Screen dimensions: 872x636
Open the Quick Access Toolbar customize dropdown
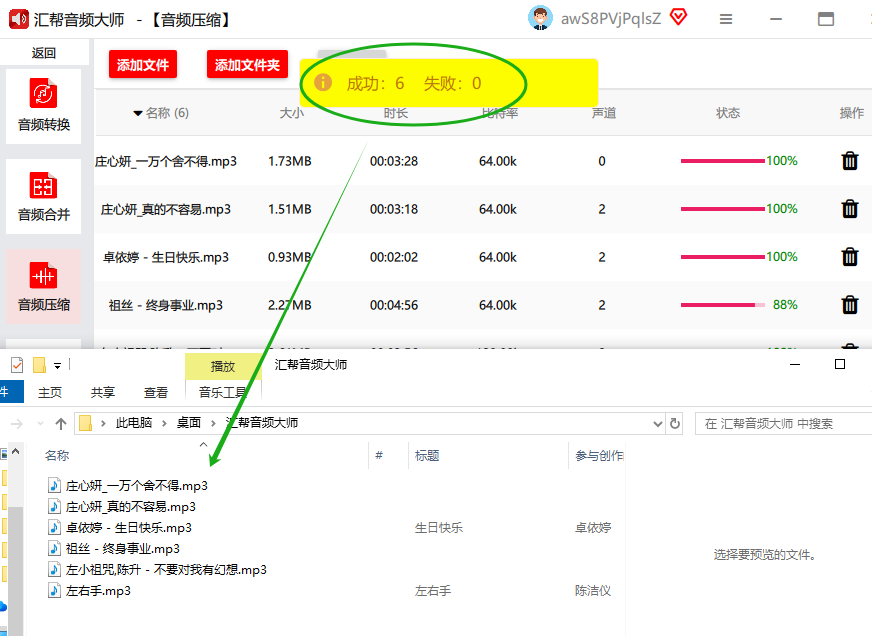58,365
